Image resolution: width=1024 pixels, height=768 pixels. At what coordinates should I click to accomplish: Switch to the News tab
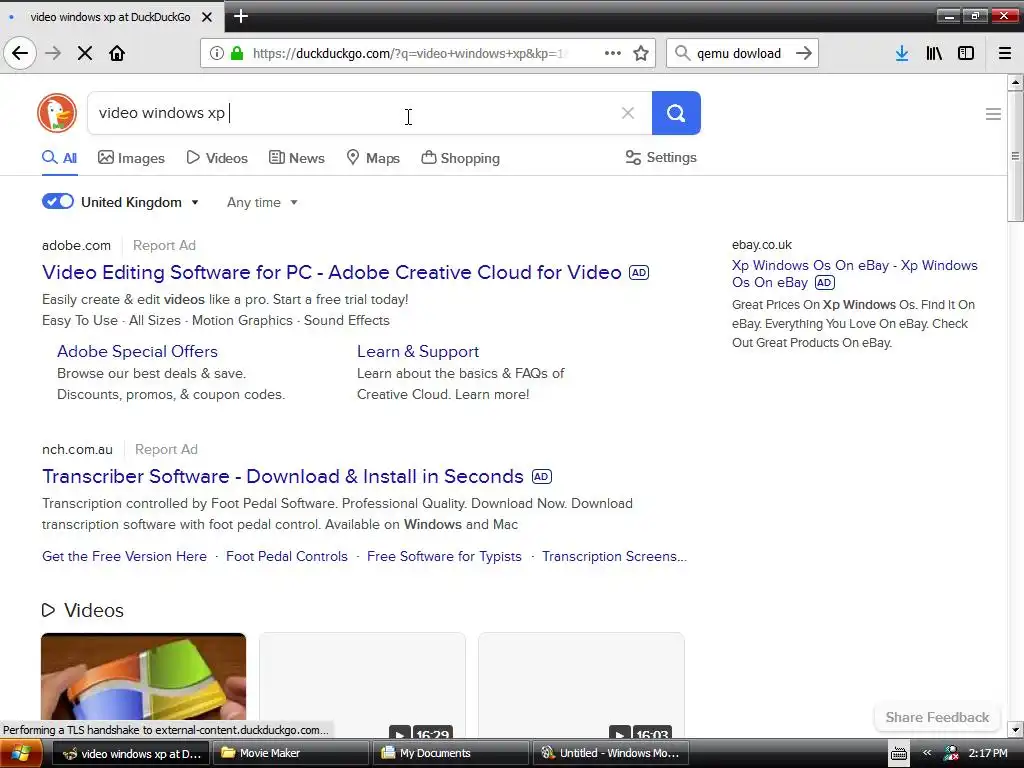coord(296,158)
